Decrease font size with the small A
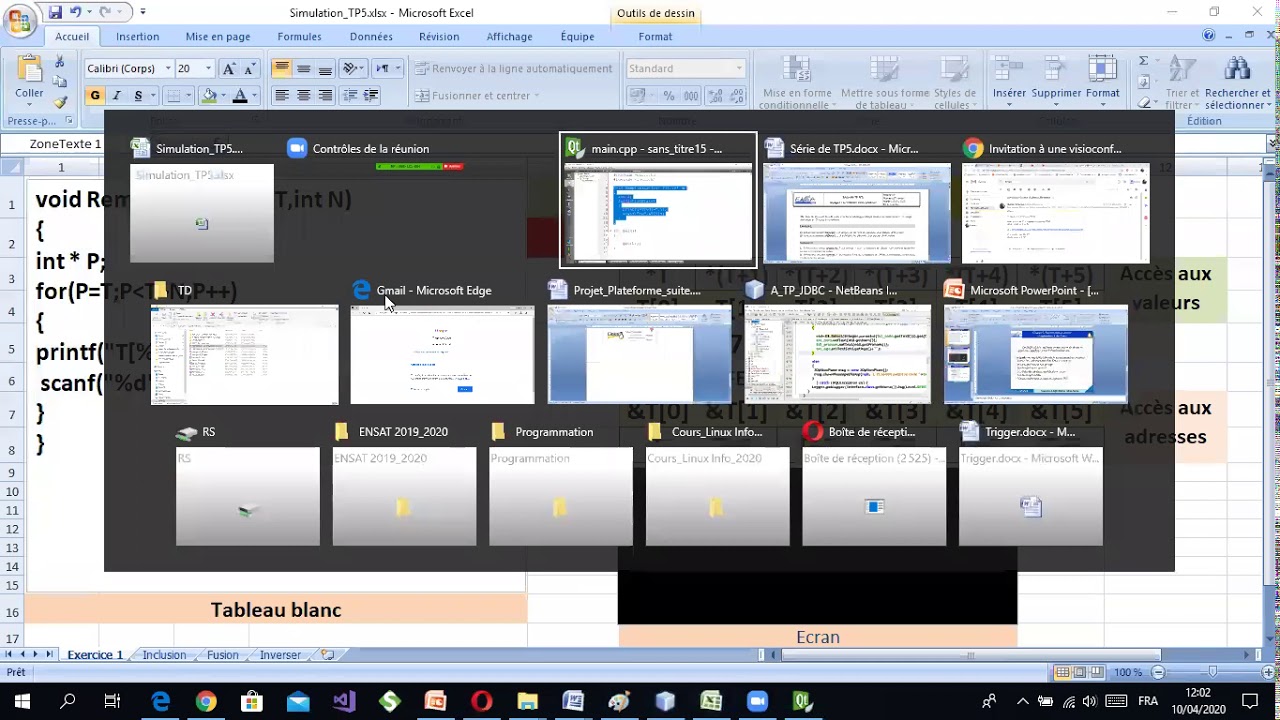 249,68
